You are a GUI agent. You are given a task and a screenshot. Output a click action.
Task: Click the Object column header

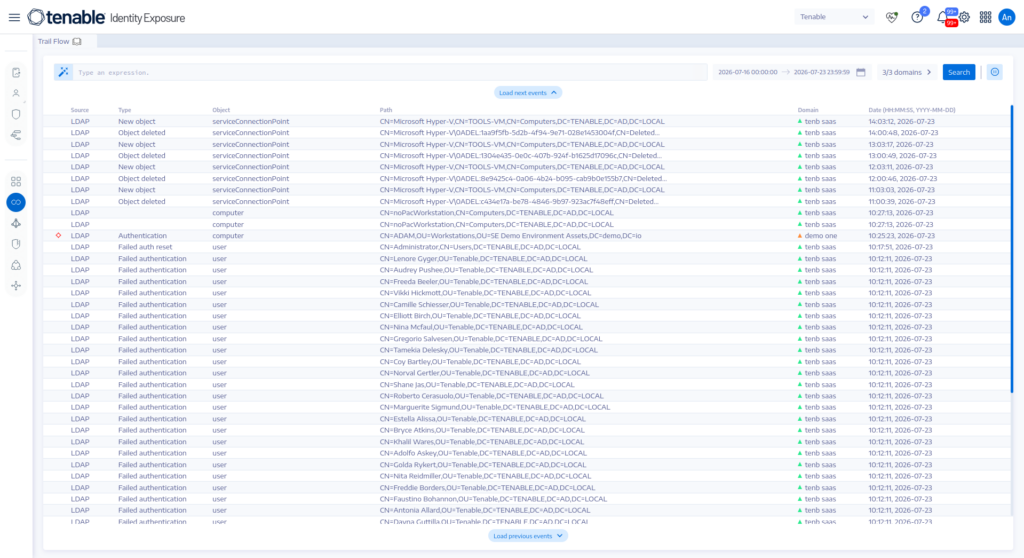point(221,110)
